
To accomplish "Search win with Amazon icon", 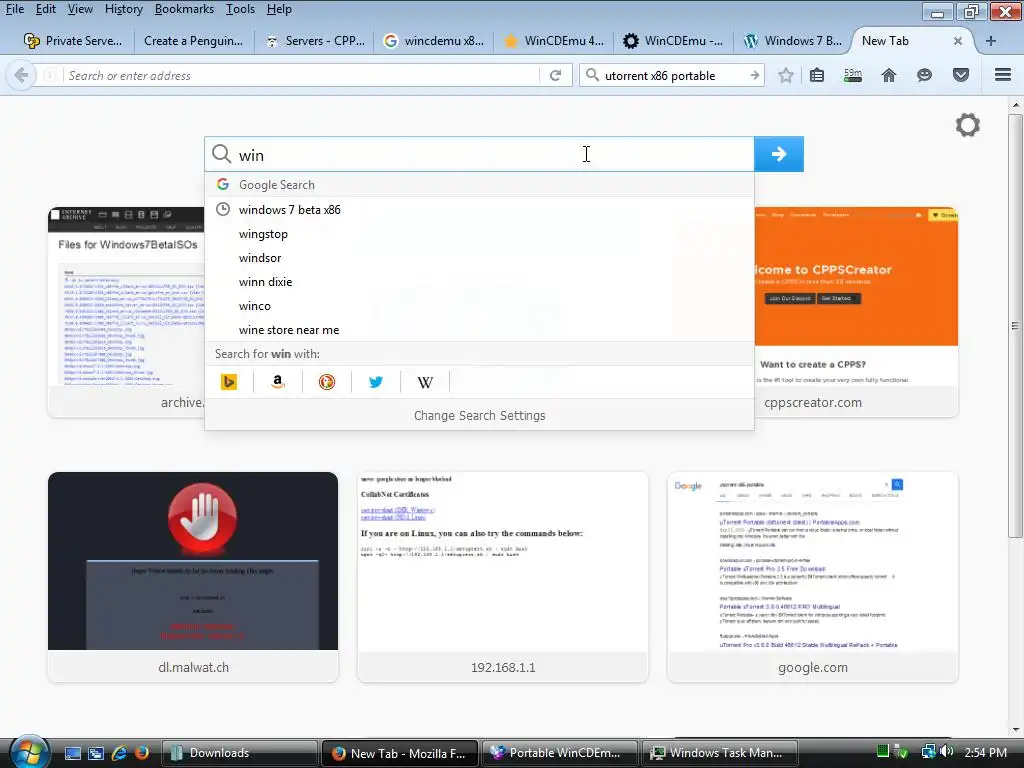I will [278, 382].
